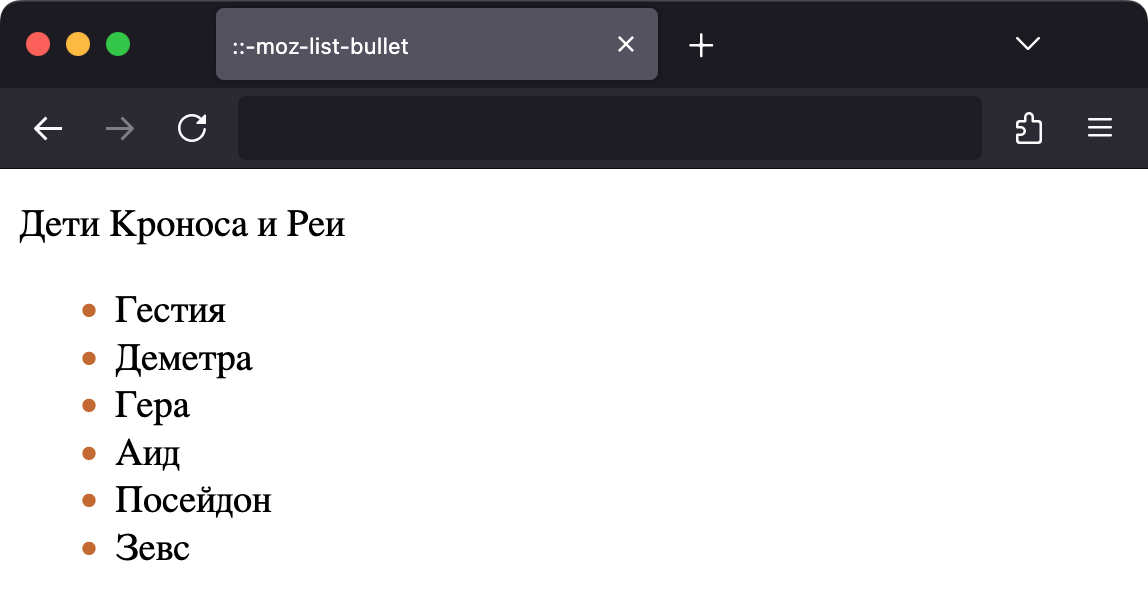Reload the current page
The image size is (1148, 614).
pos(192,128)
